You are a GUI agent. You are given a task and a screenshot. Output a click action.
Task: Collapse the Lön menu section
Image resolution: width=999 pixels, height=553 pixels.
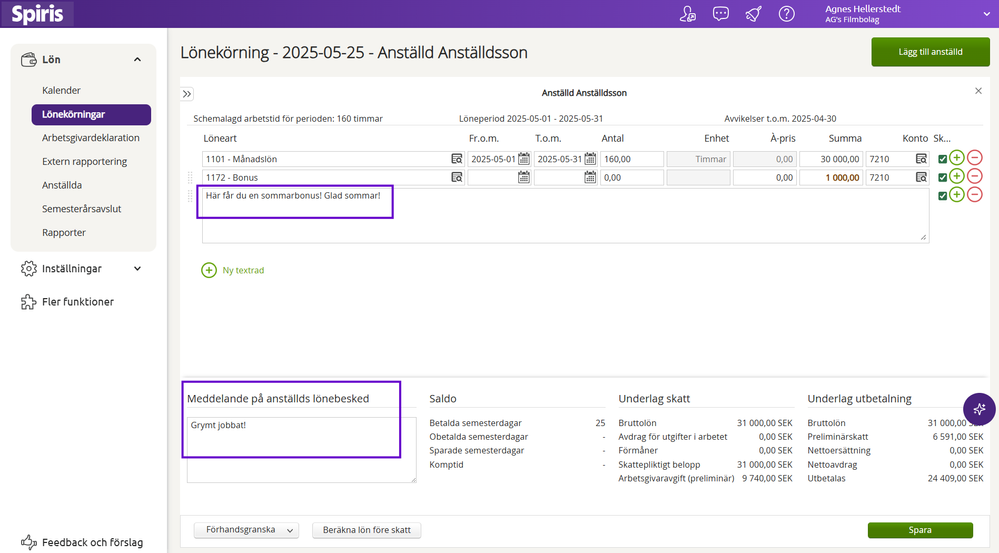click(x=137, y=60)
